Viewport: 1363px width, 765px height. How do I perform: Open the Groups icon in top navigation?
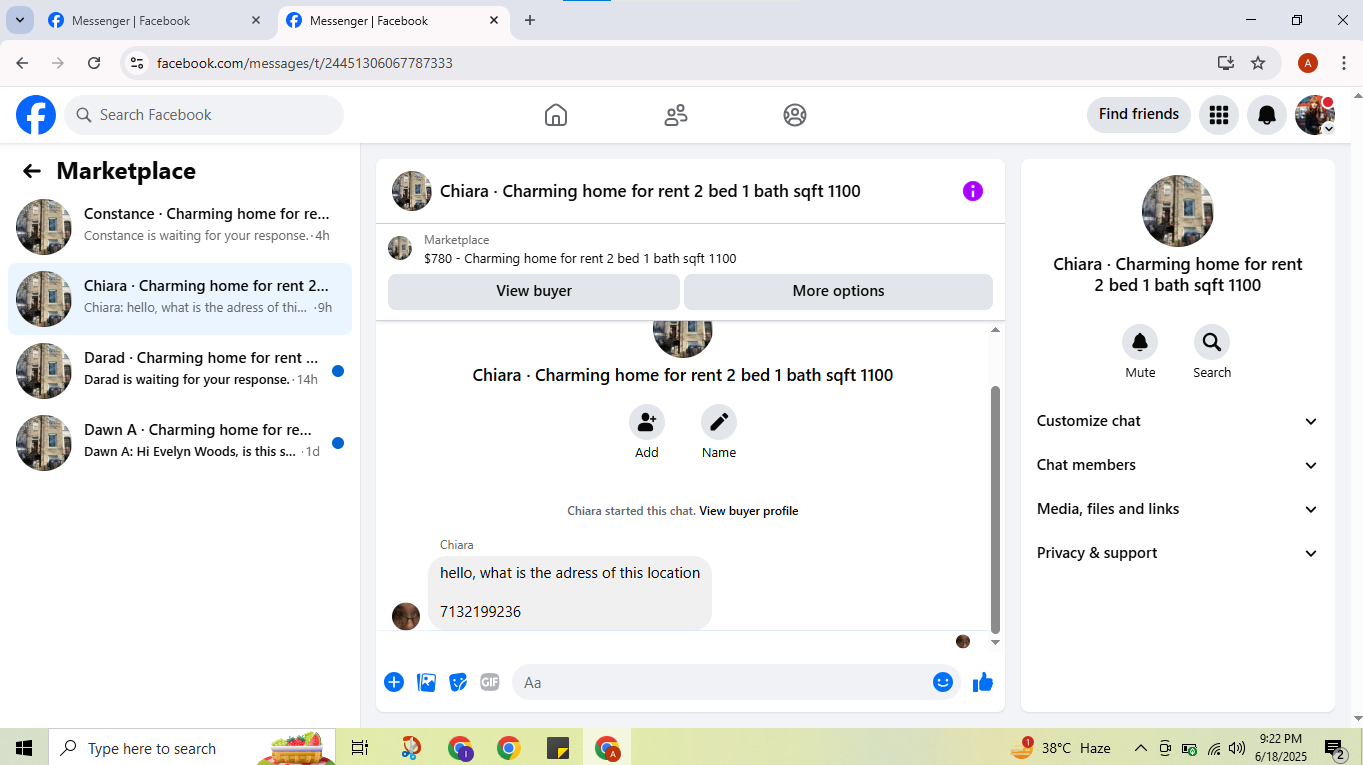pos(795,115)
